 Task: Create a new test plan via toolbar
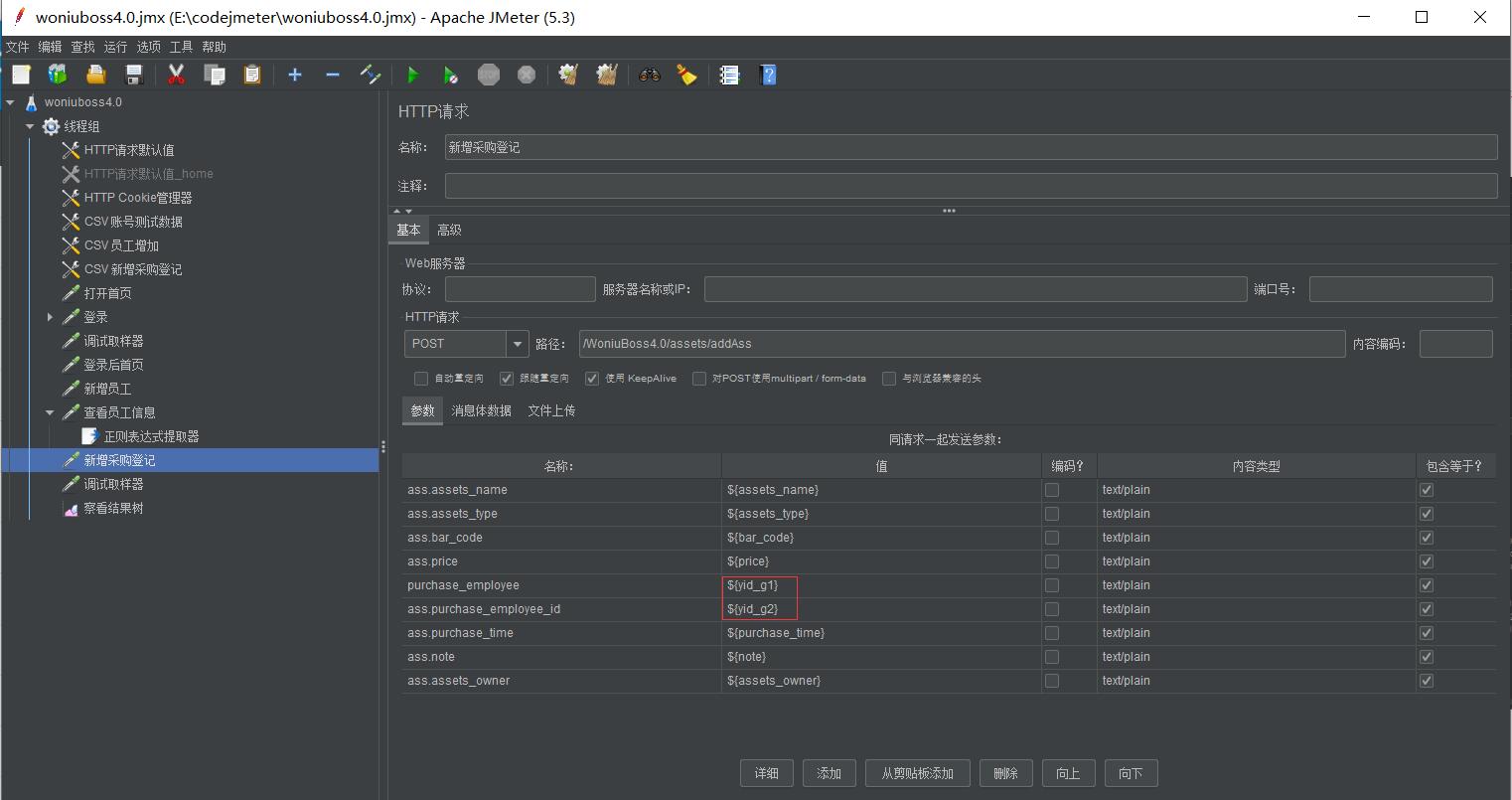21,75
